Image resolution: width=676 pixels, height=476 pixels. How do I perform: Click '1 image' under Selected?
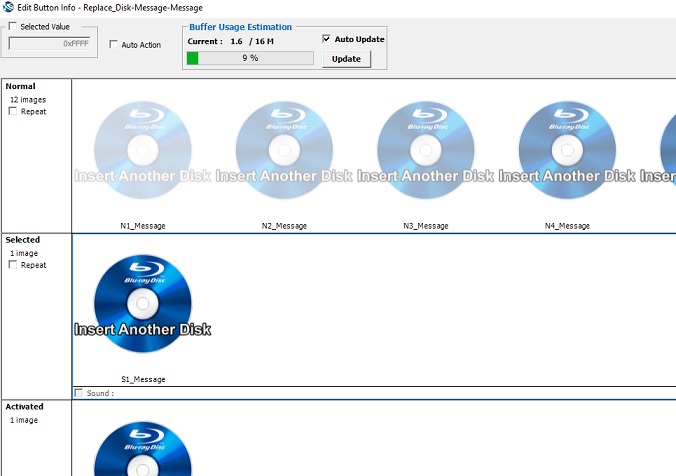[24, 253]
